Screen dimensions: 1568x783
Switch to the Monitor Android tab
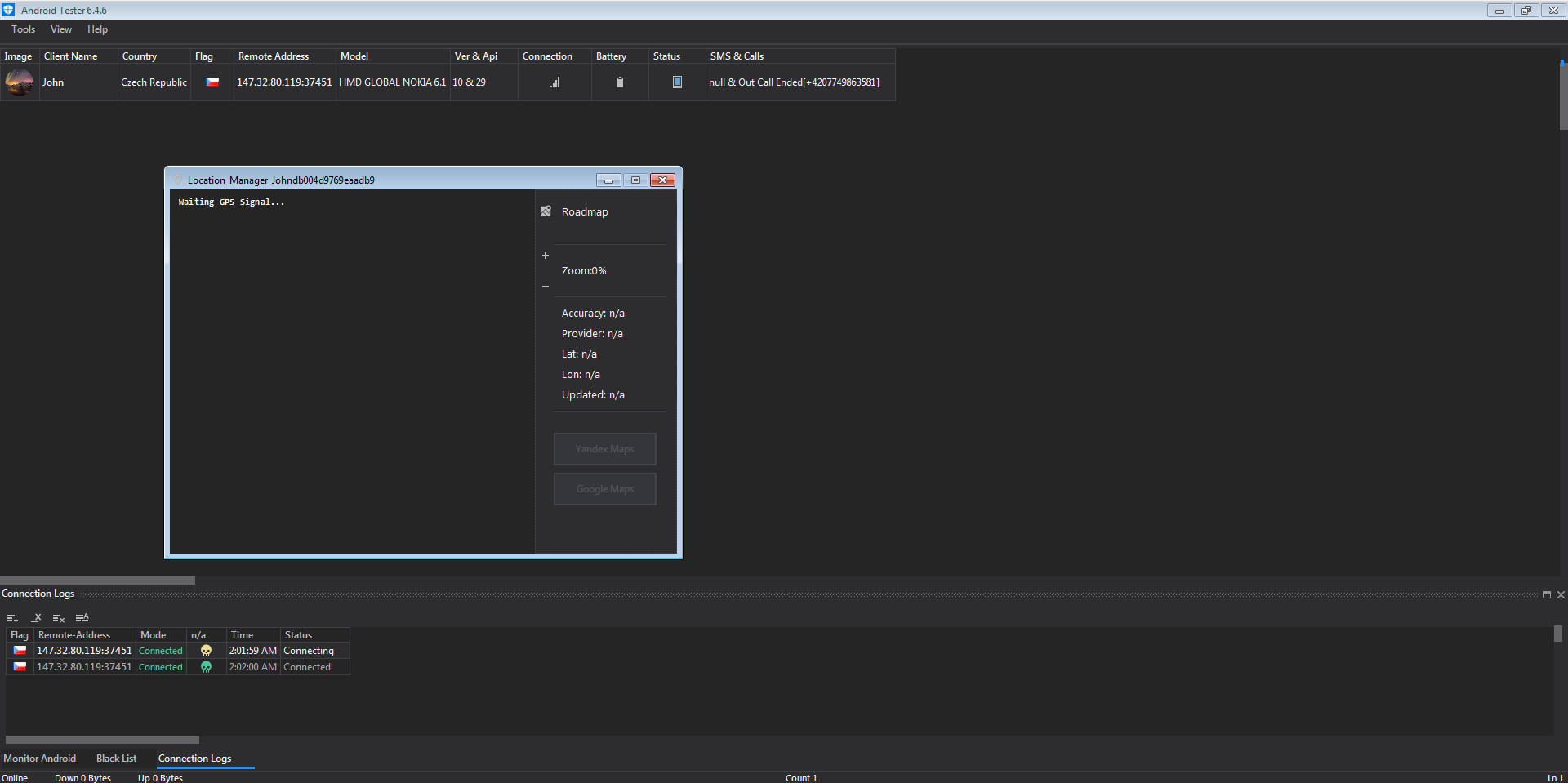click(x=39, y=759)
